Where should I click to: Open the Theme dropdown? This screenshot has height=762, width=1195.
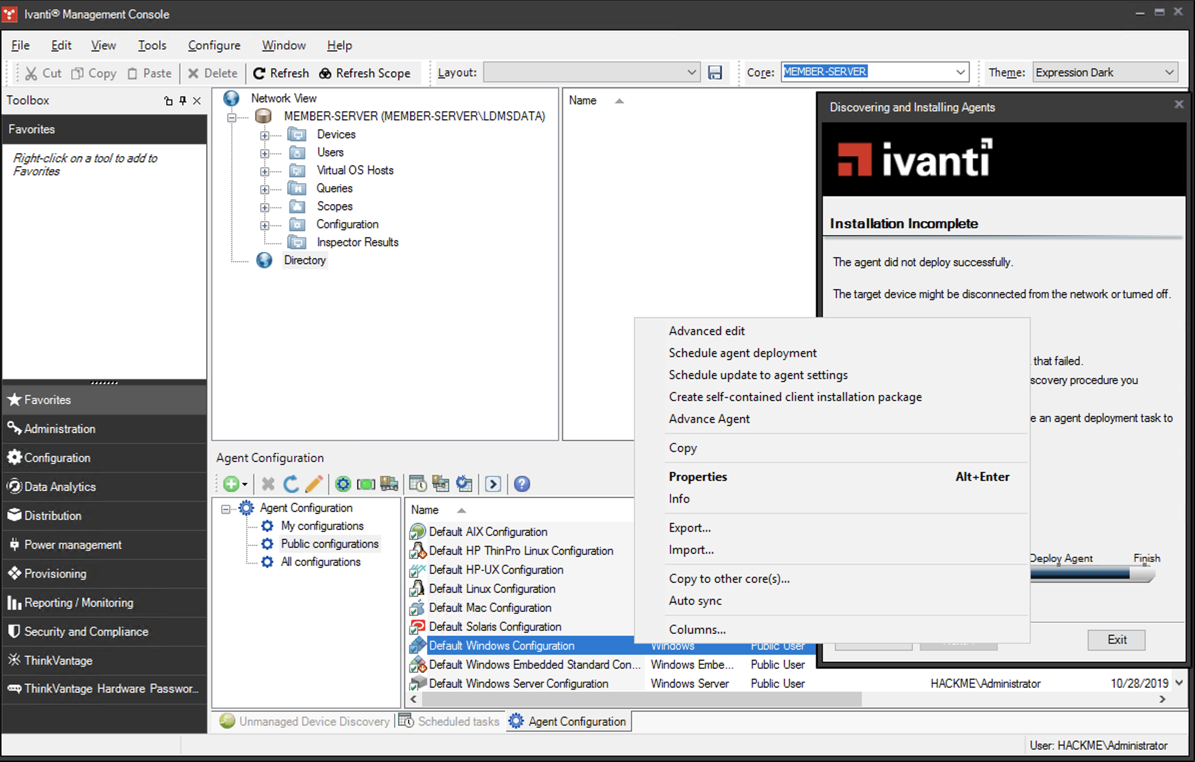tap(1169, 73)
